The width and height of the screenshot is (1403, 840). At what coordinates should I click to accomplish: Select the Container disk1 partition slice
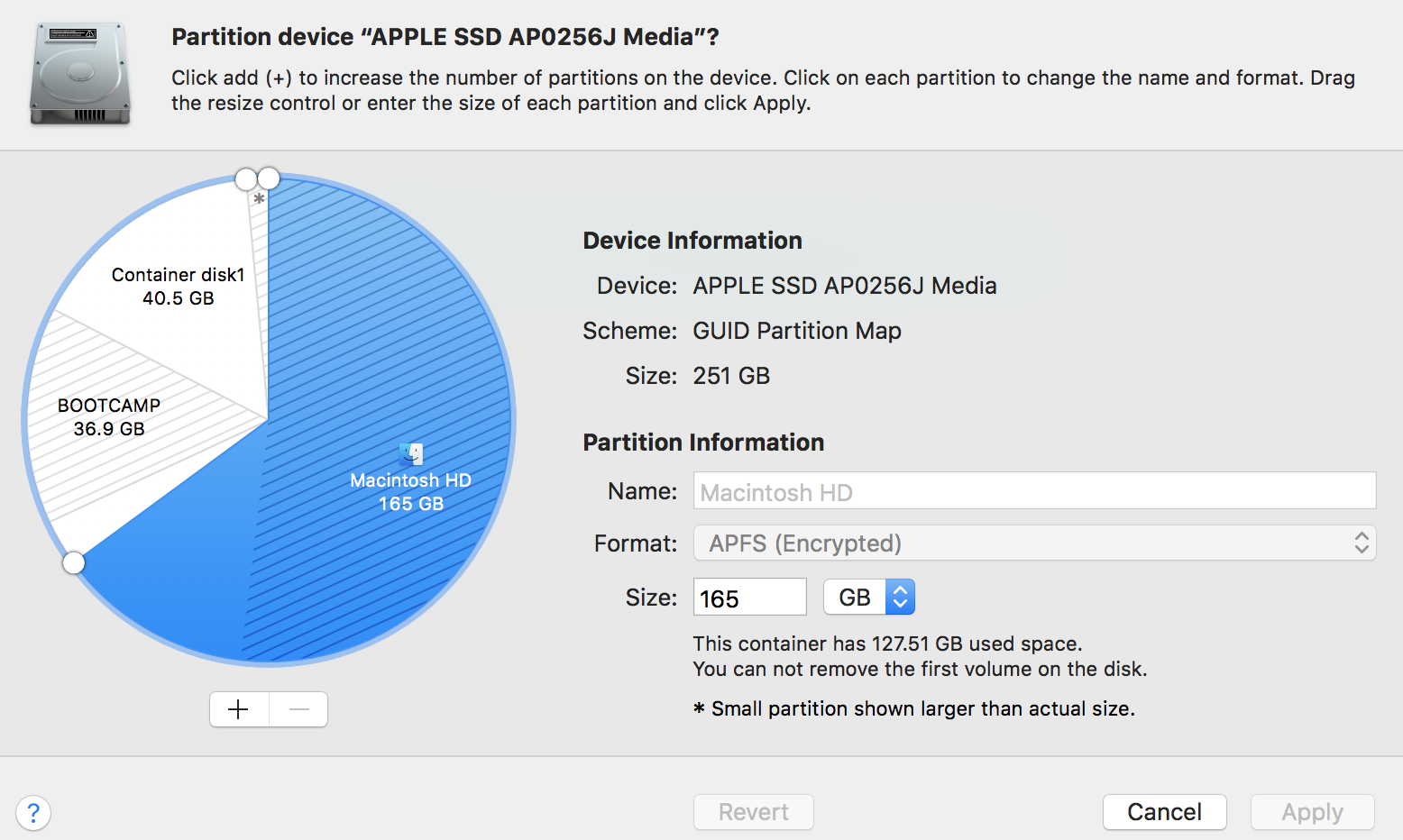[179, 287]
